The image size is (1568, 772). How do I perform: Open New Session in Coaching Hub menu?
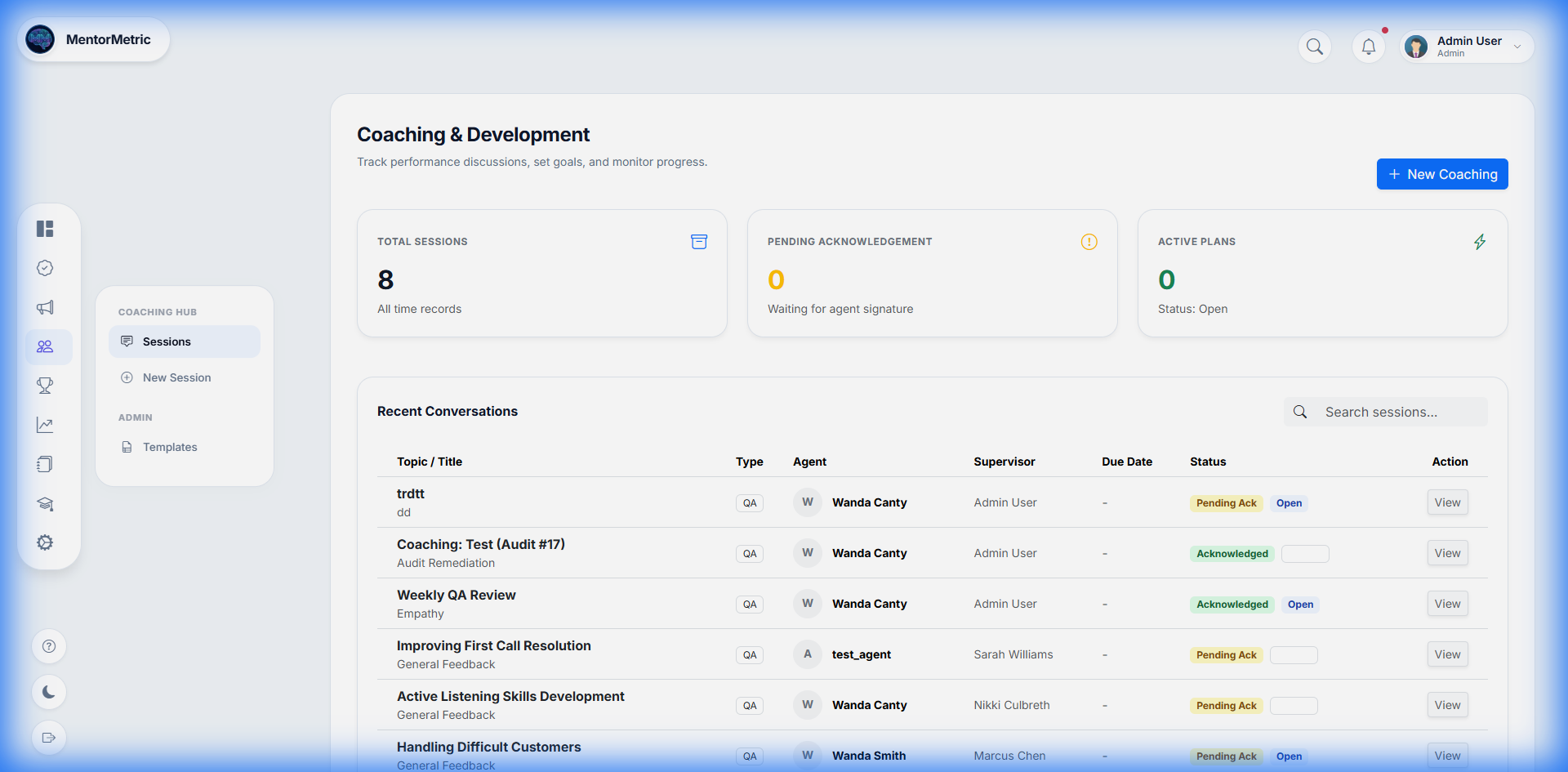point(176,377)
